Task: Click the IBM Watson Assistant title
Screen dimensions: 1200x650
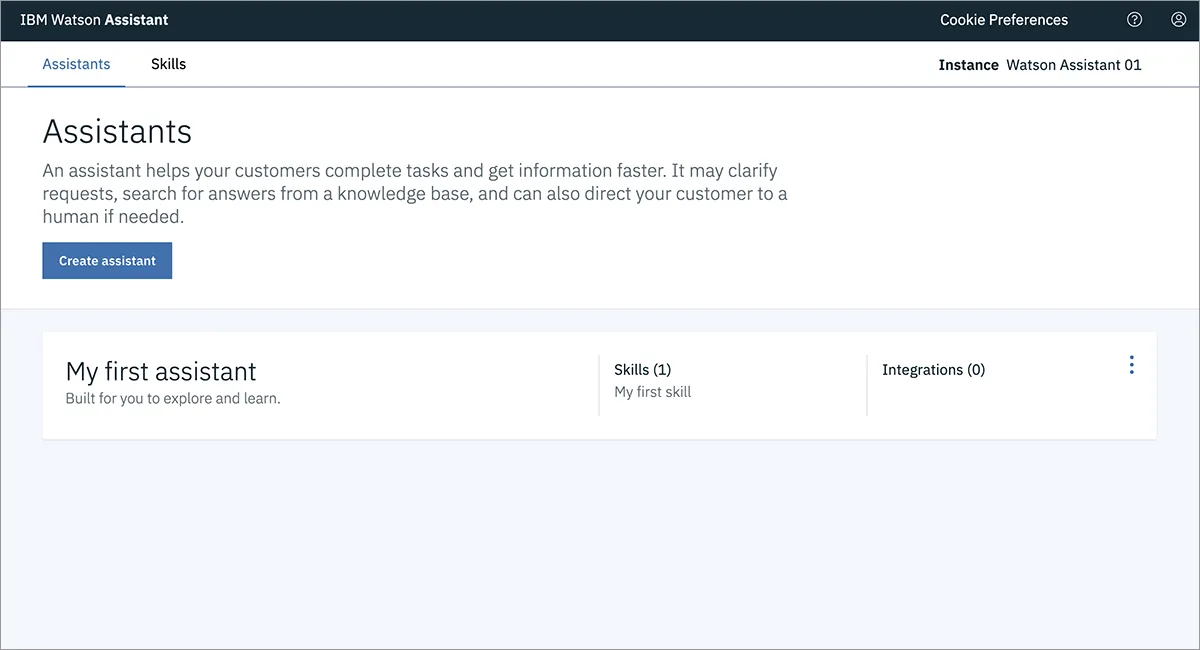Action: [x=94, y=20]
